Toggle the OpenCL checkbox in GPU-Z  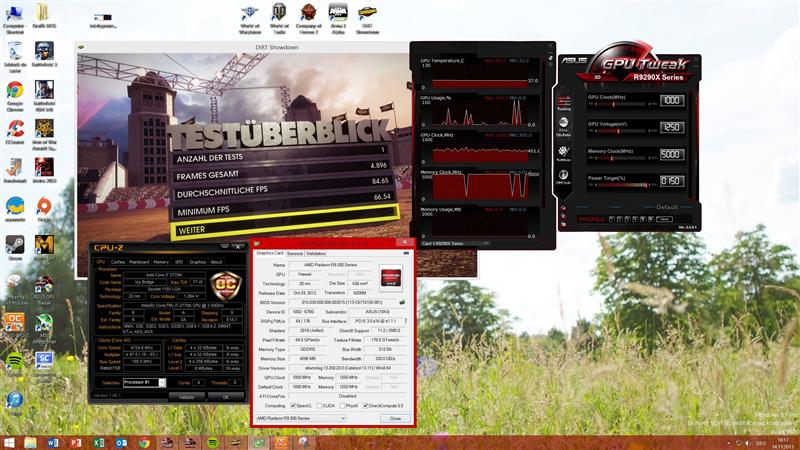292,405
